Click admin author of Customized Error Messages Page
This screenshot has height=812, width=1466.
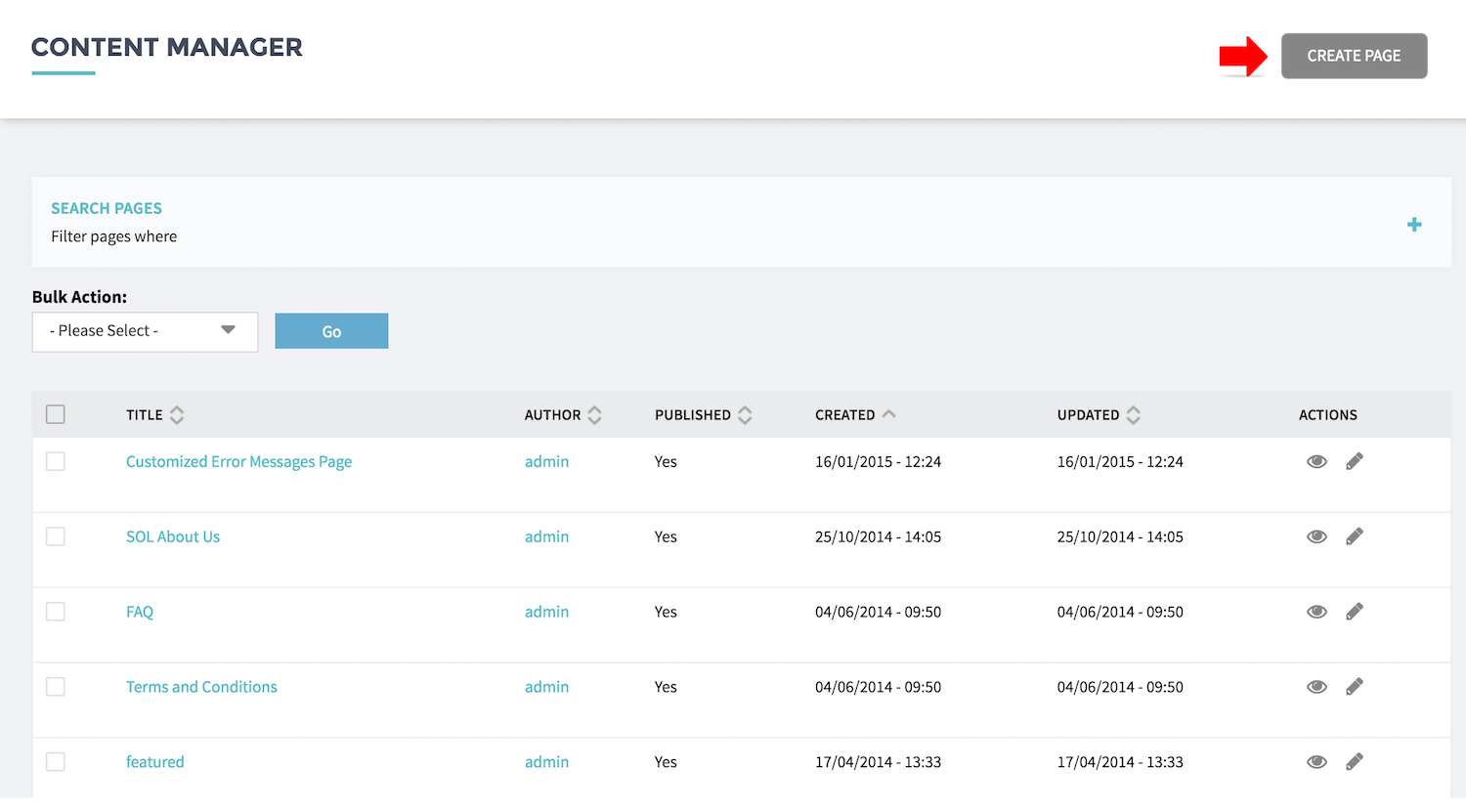pyautogui.click(x=546, y=461)
